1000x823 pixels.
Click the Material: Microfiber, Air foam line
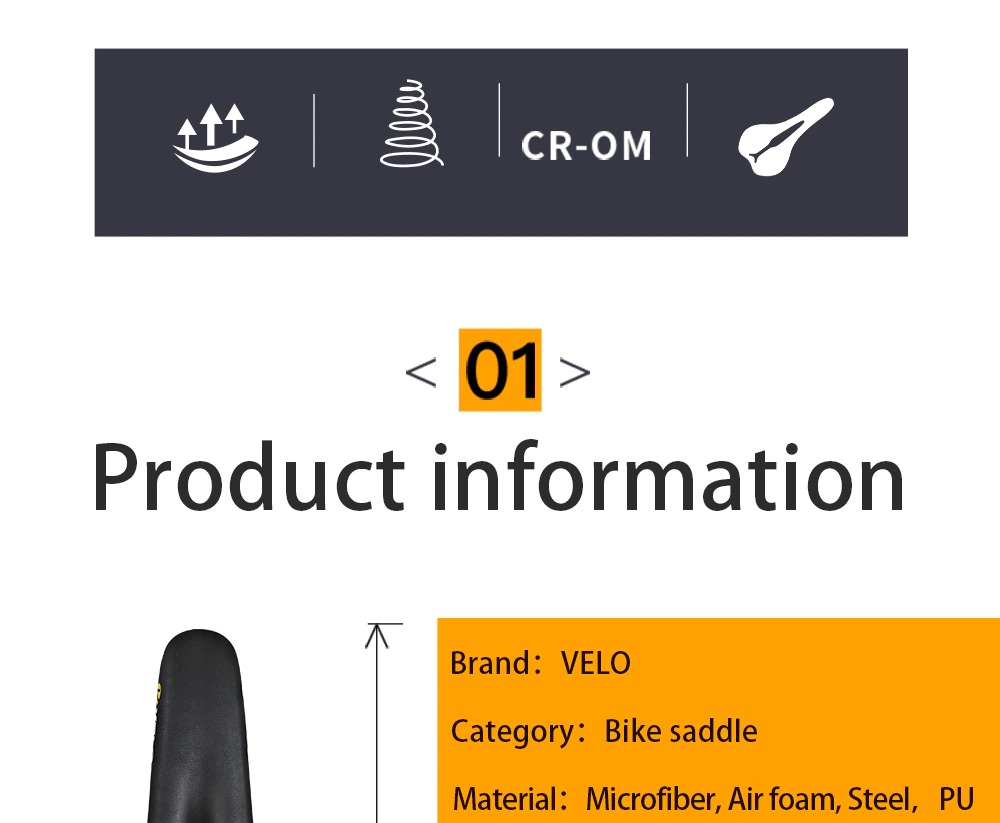pyautogui.click(x=713, y=799)
